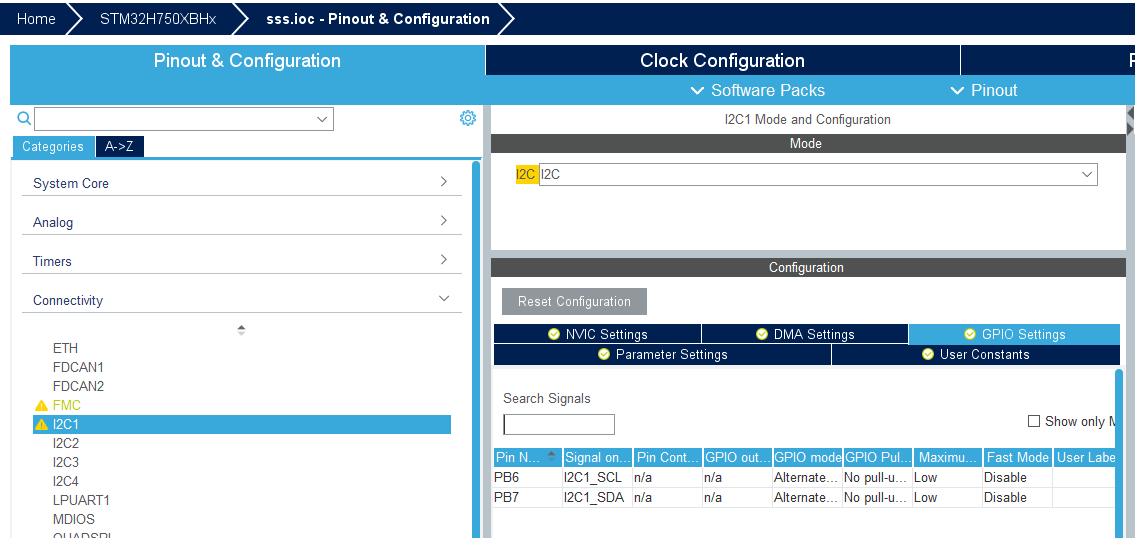Open the NVIC Settings tab
Viewport: 1135px width, 538px height.
(597, 334)
